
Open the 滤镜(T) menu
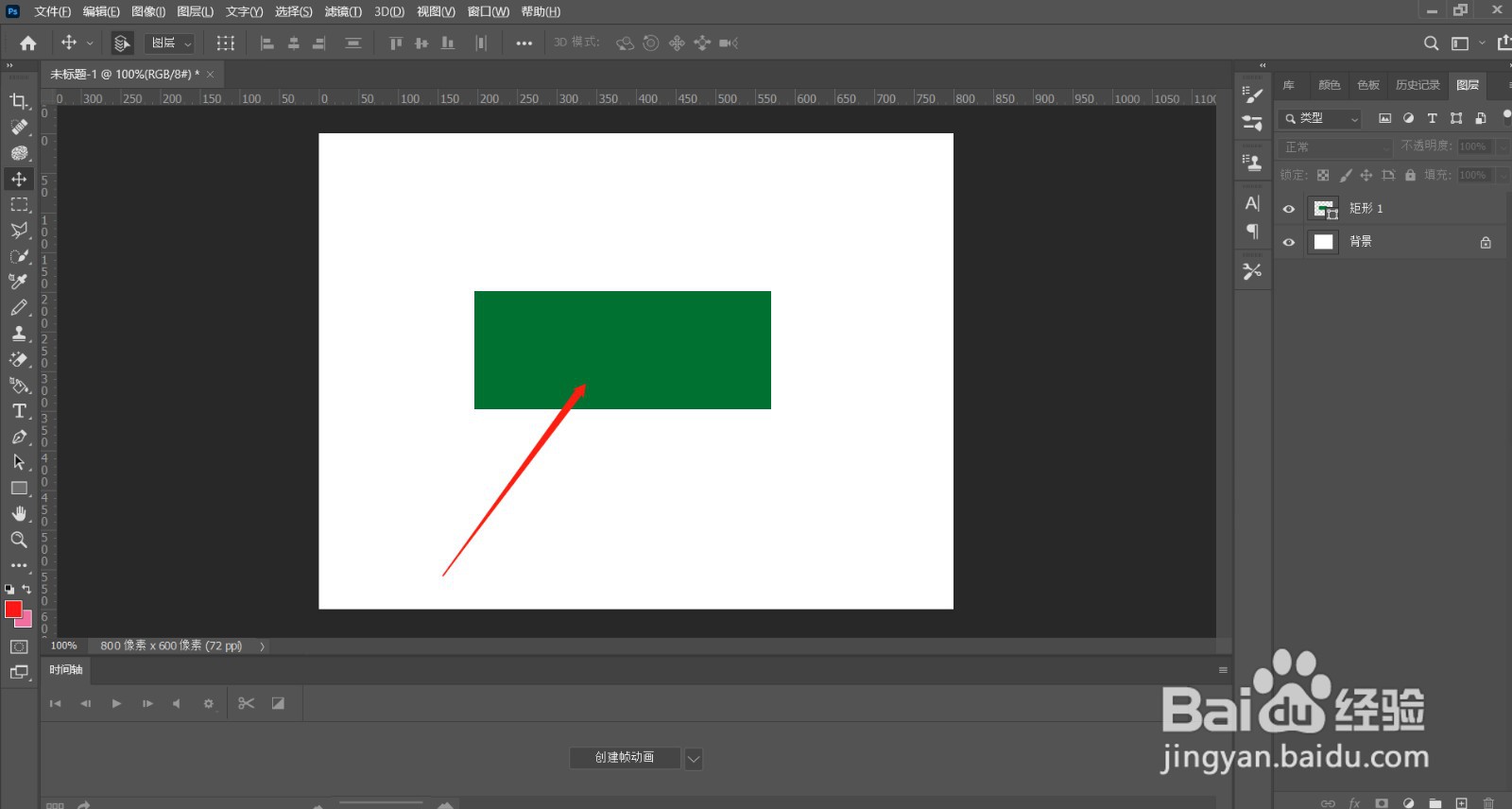(x=343, y=11)
